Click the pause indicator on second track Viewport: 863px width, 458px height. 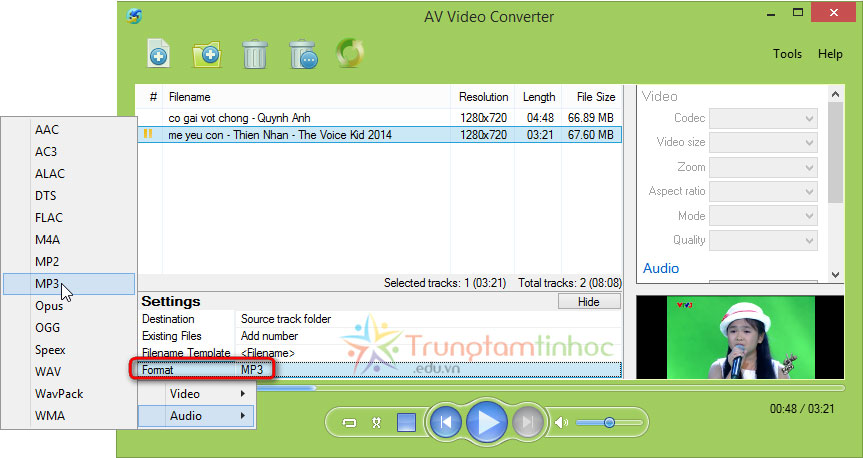pos(148,134)
